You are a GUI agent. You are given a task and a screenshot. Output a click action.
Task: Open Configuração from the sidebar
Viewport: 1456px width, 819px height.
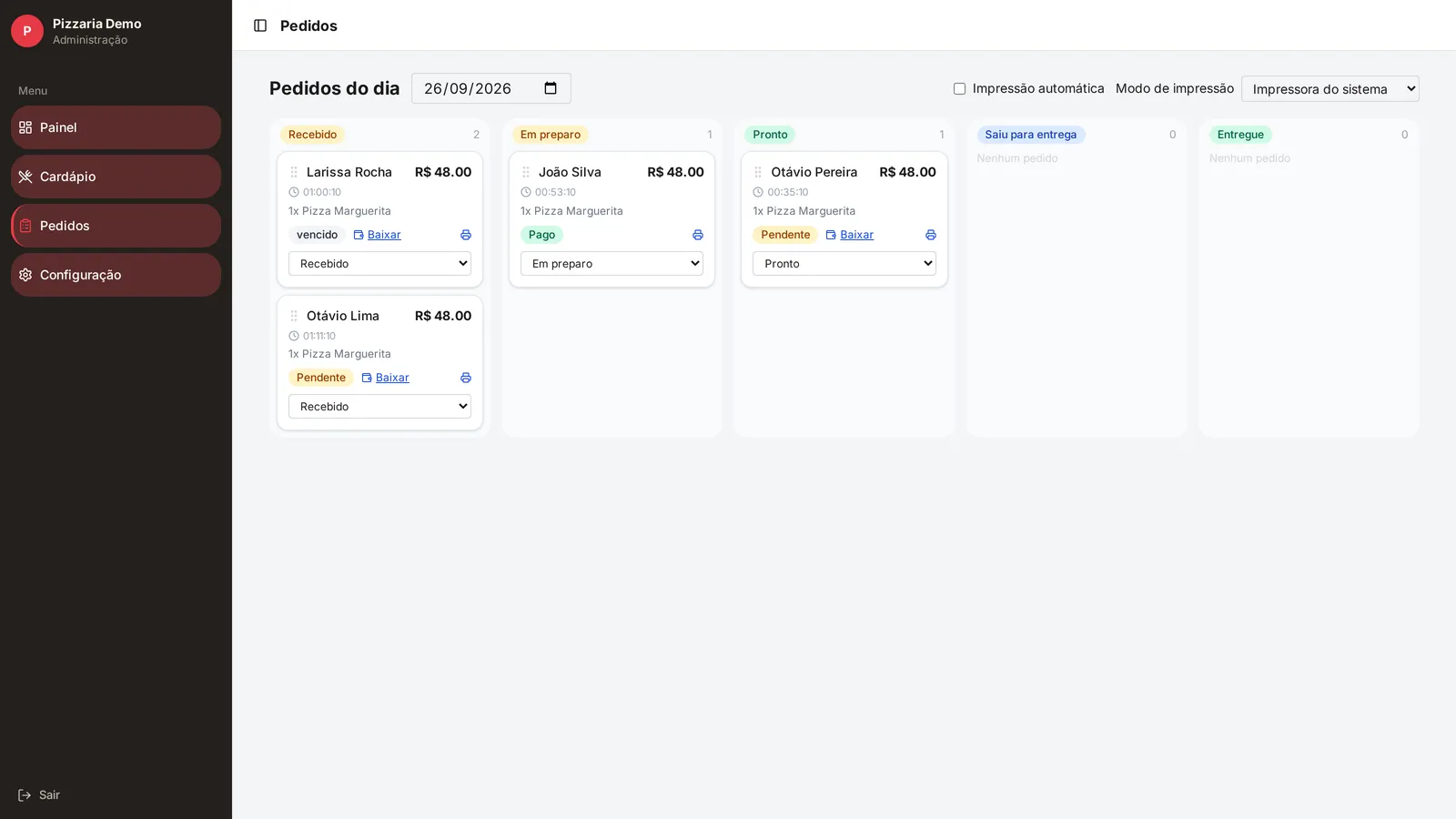[x=116, y=275]
